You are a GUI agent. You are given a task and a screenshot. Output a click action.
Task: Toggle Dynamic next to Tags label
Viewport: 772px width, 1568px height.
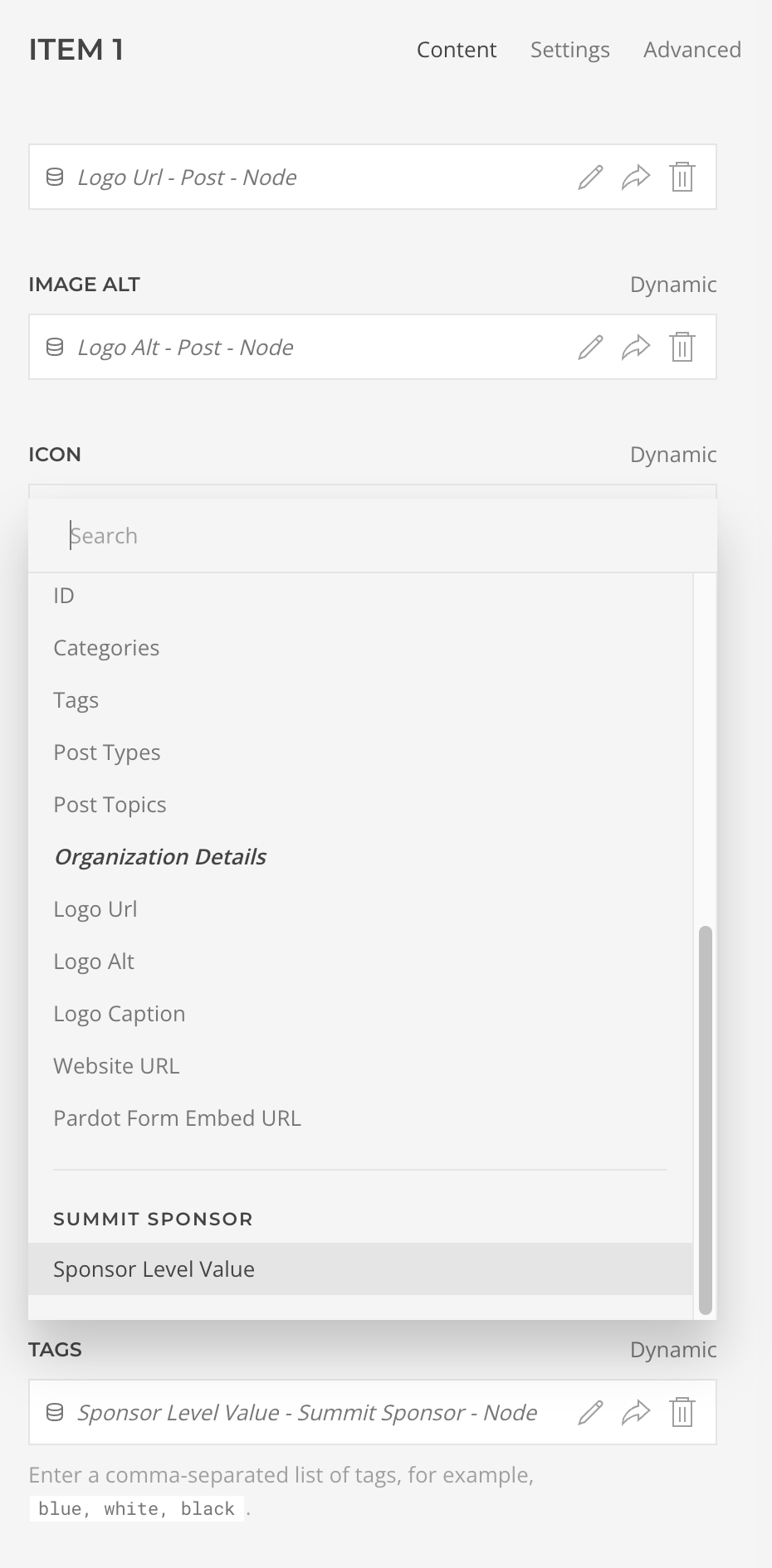point(673,1350)
